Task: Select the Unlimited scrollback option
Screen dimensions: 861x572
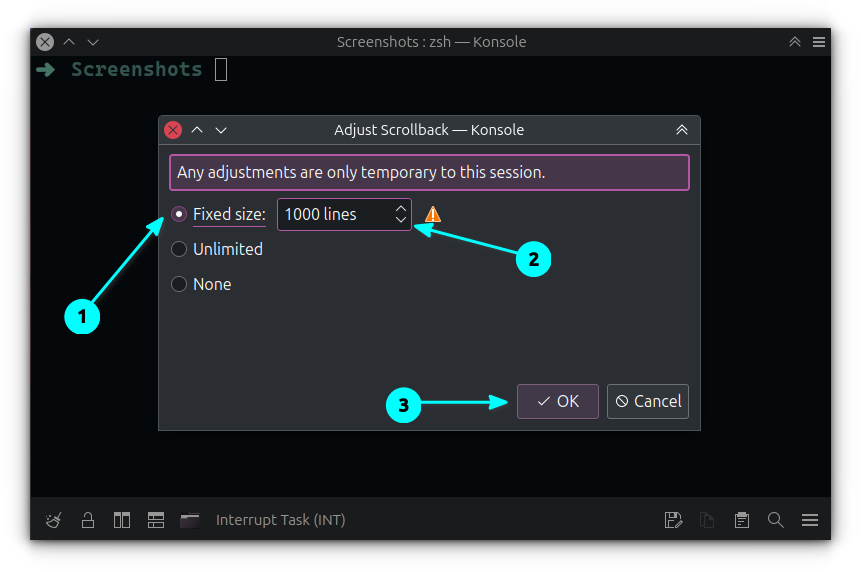Action: [x=179, y=249]
